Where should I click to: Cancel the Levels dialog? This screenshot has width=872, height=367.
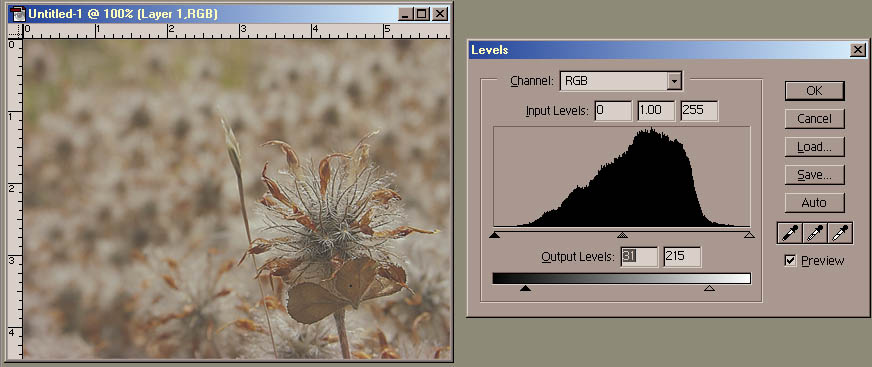814,118
